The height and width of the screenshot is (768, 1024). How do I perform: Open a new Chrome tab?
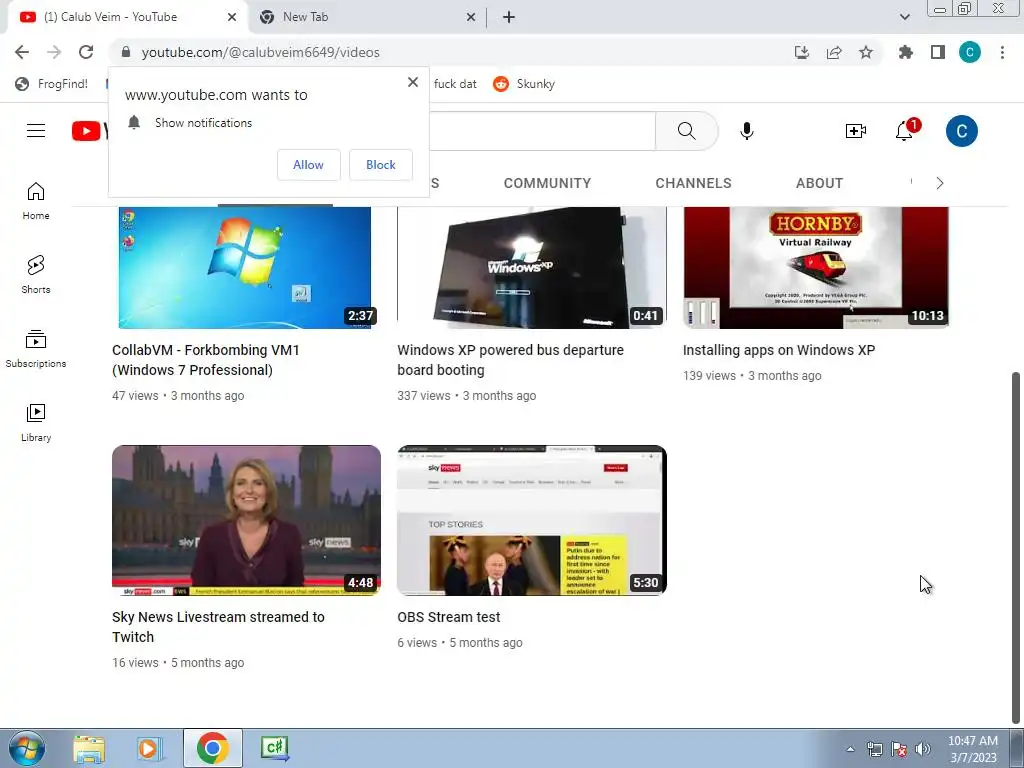[x=509, y=17]
